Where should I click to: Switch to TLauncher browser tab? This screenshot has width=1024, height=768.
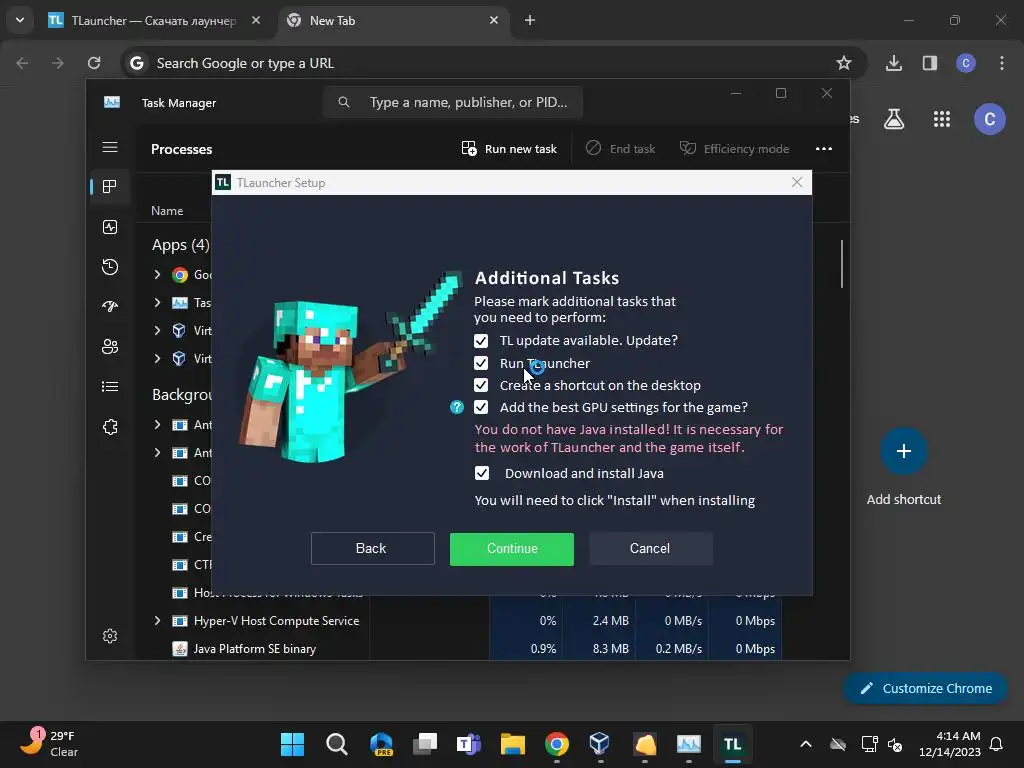pyautogui.click(x=154, y=21)
